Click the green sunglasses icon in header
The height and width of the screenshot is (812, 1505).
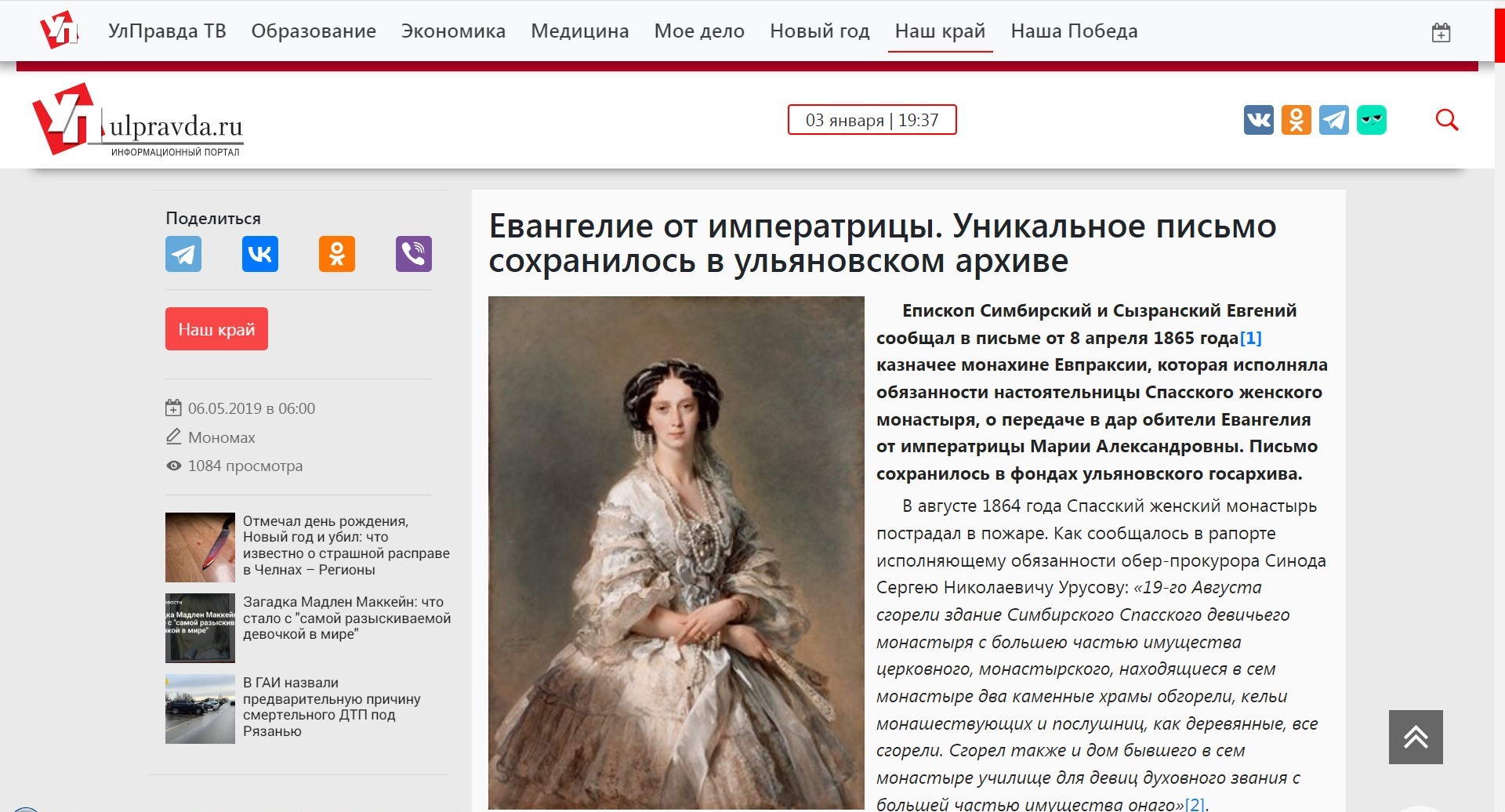pos(1372,120)
